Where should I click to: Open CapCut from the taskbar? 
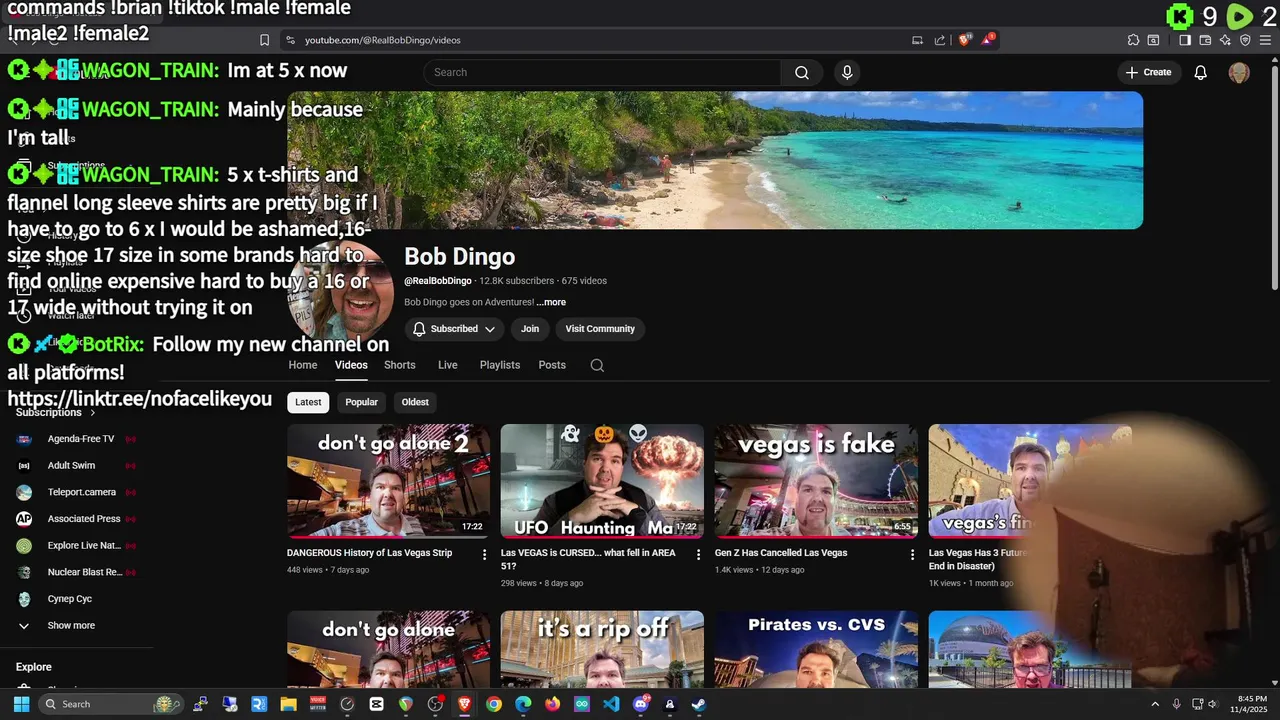tap(376, 704)
